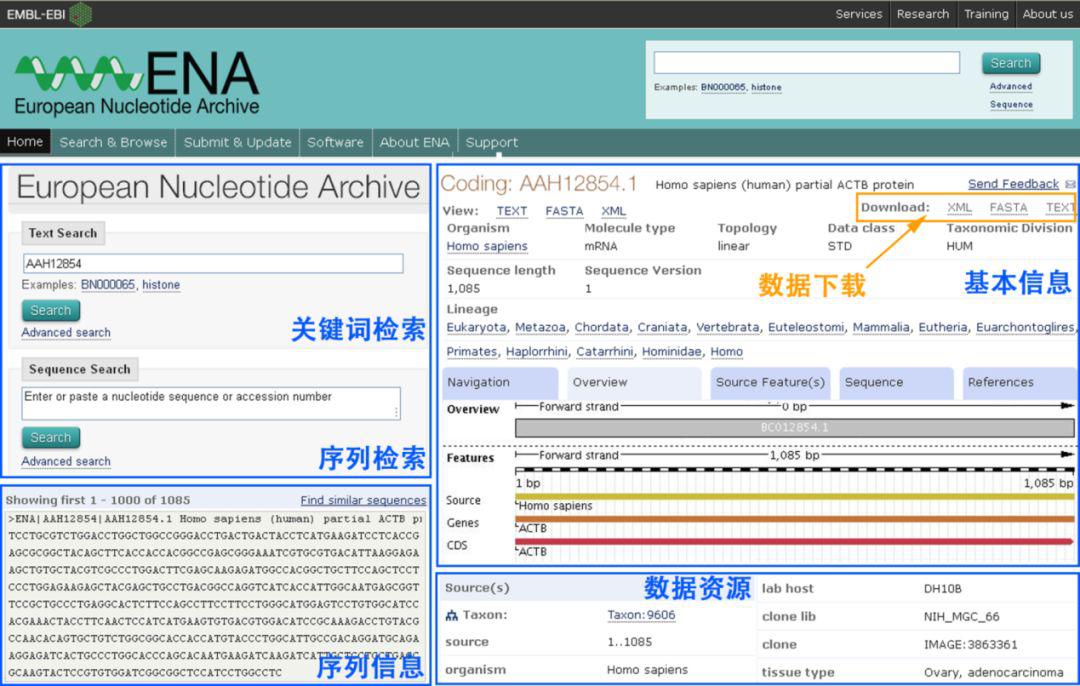The image size is (1080, 686).
Task: View the record as XML
Action: [613, 211]
